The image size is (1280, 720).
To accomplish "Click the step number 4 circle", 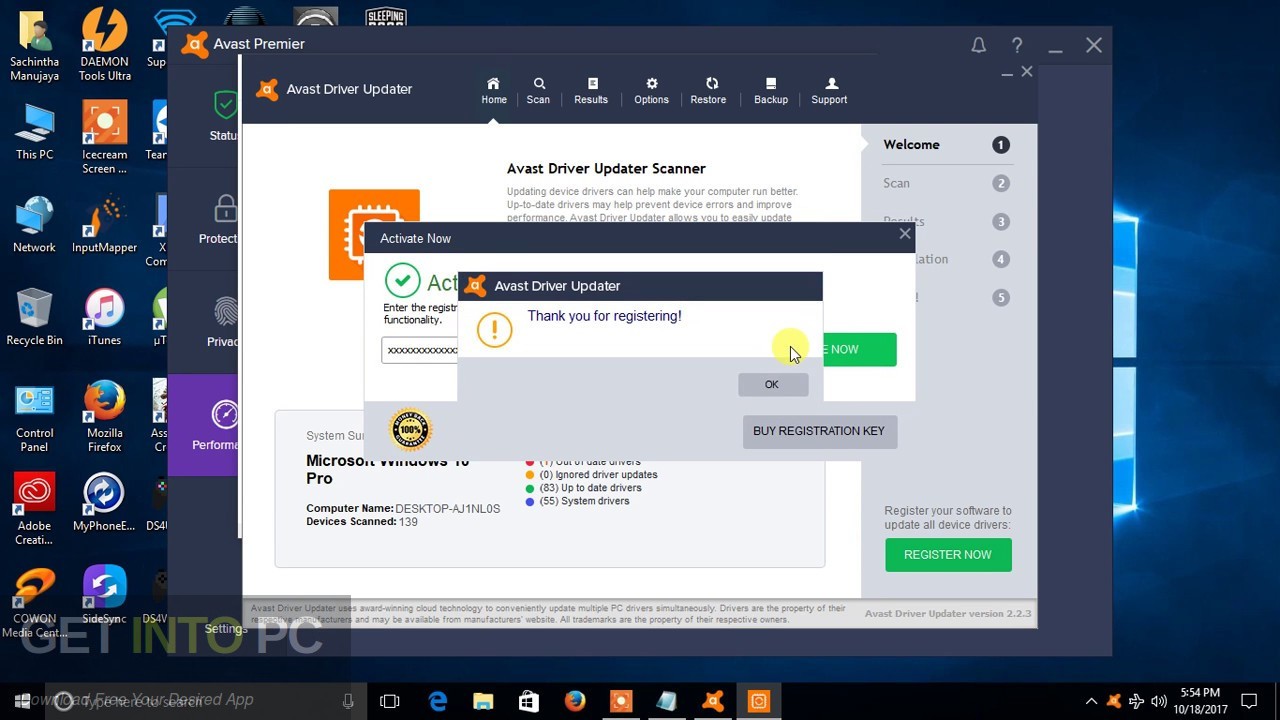I will click(1001, 260).
